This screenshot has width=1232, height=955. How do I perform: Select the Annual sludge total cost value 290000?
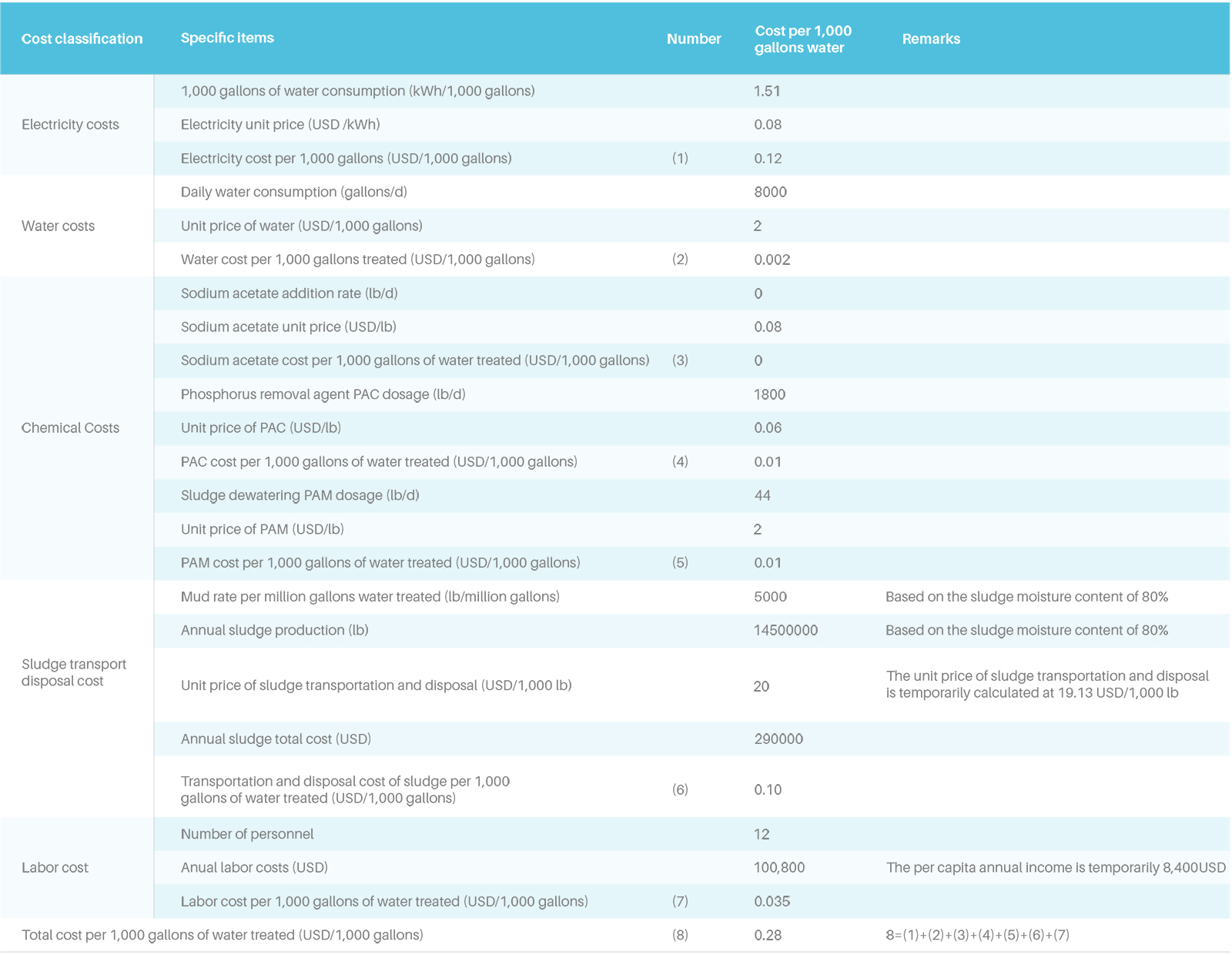click(x=778, y=739)
